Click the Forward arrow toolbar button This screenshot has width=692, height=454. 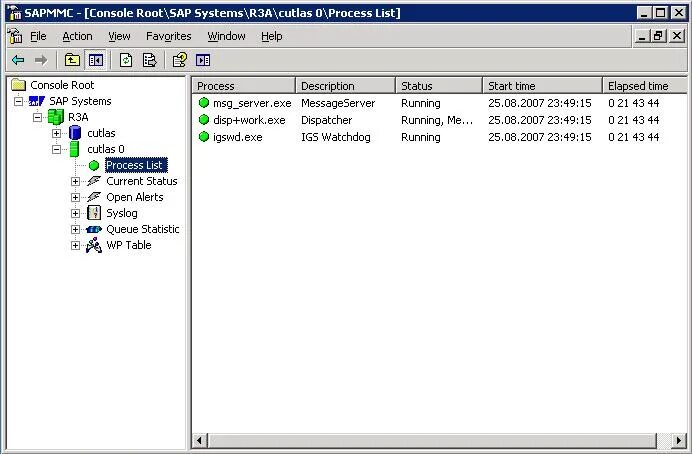point(41,60)
